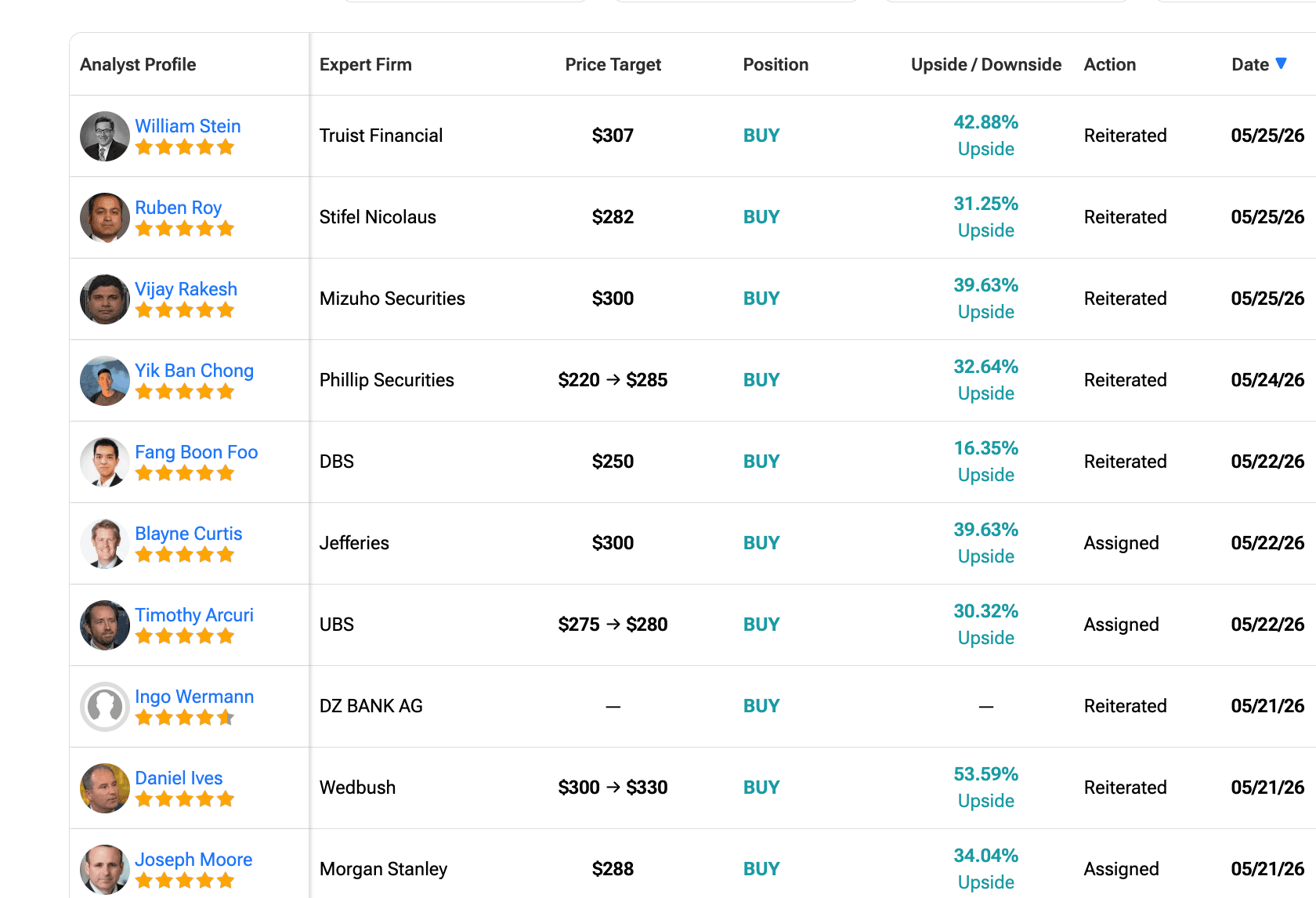Open Blayne Curtis analyst link
Image resolution: width=1316 pixels, height=898 pixels.
189,534
